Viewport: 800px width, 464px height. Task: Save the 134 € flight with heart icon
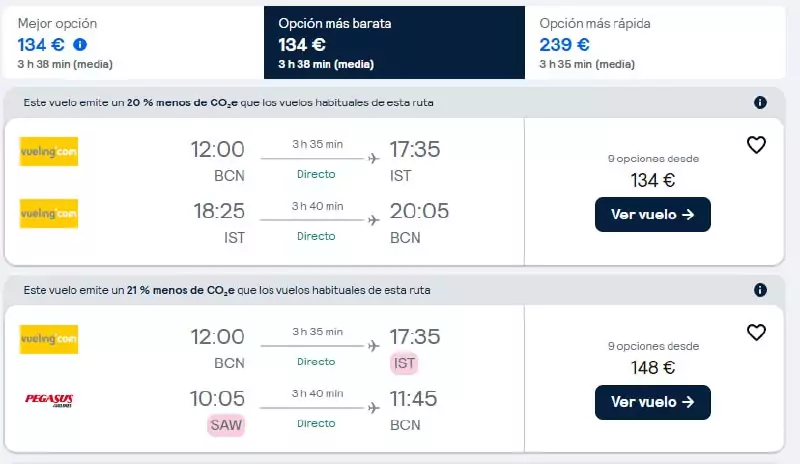(756, 145)
